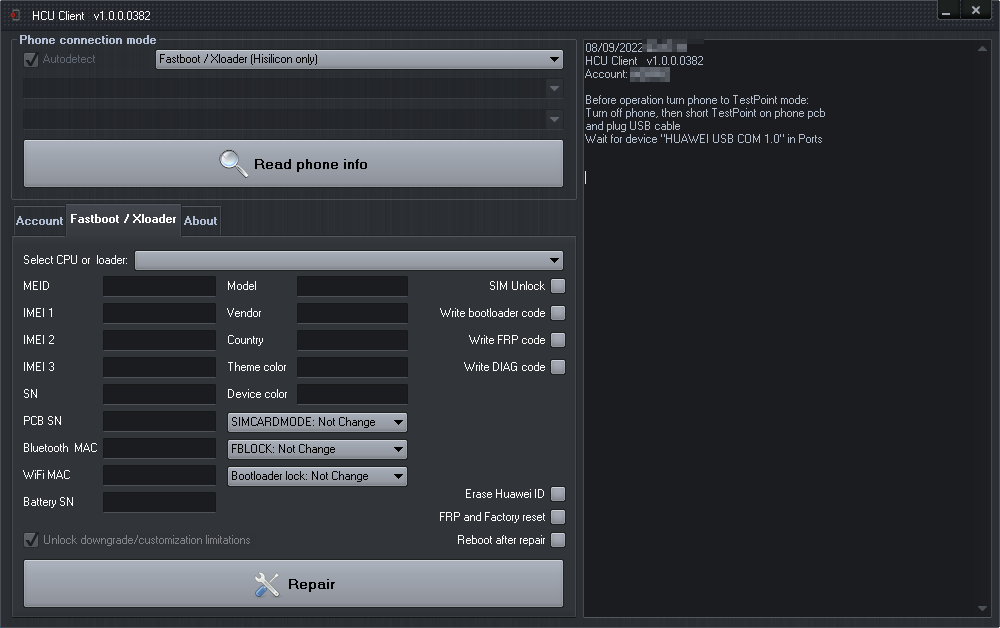Click the Country input field
Viewport: 1000px width, 628px height.
tap(352, 340)
